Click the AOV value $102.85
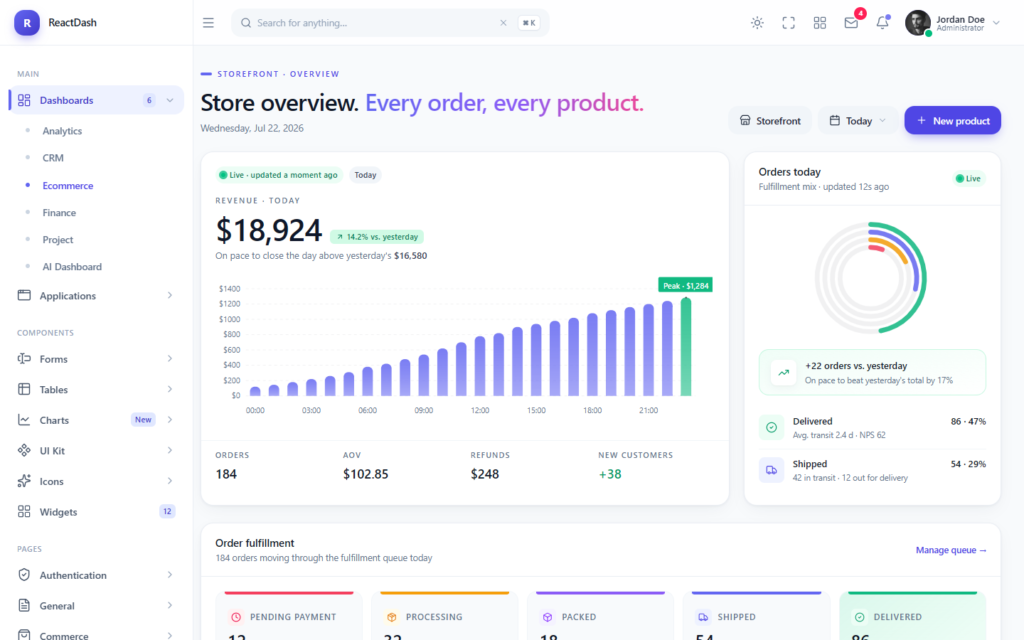Viewport: 1024px width, 640px height. 366,474
